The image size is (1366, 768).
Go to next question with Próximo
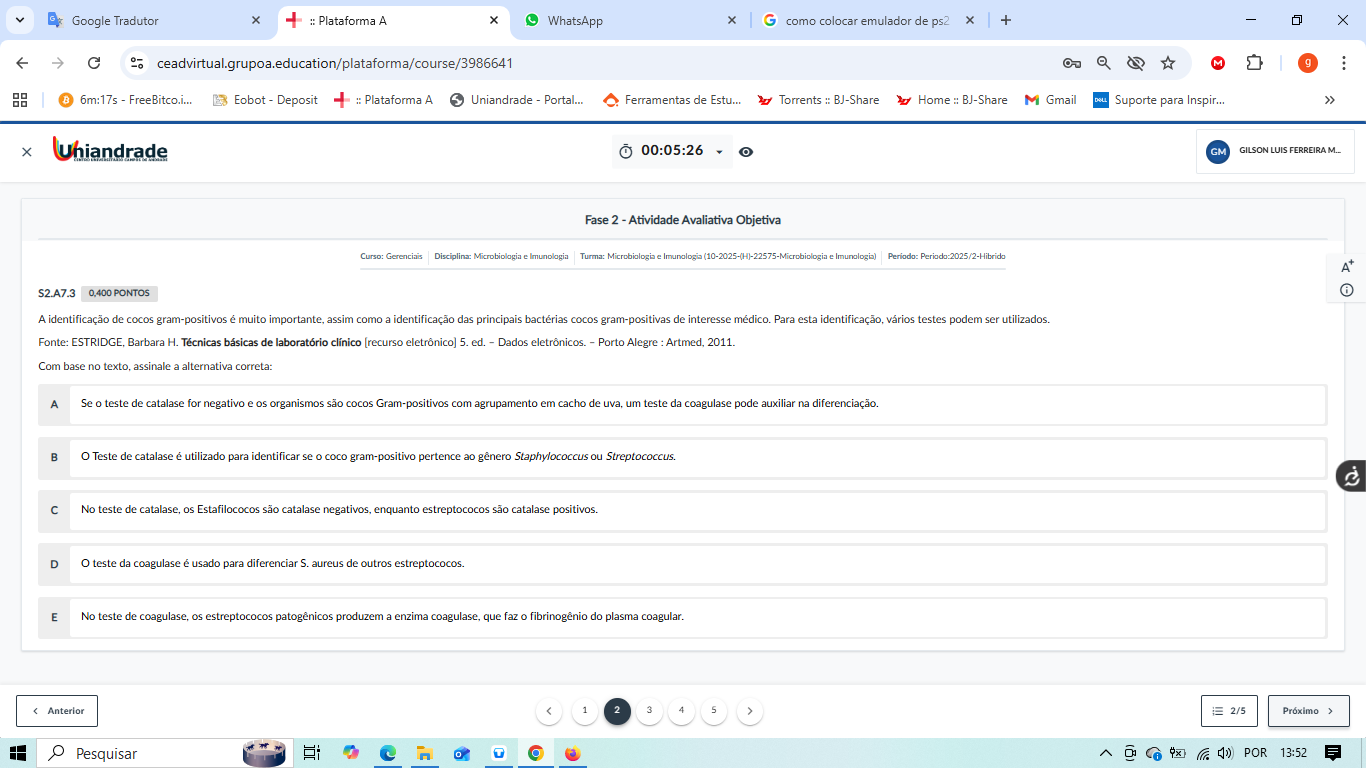click(1308, 711)
